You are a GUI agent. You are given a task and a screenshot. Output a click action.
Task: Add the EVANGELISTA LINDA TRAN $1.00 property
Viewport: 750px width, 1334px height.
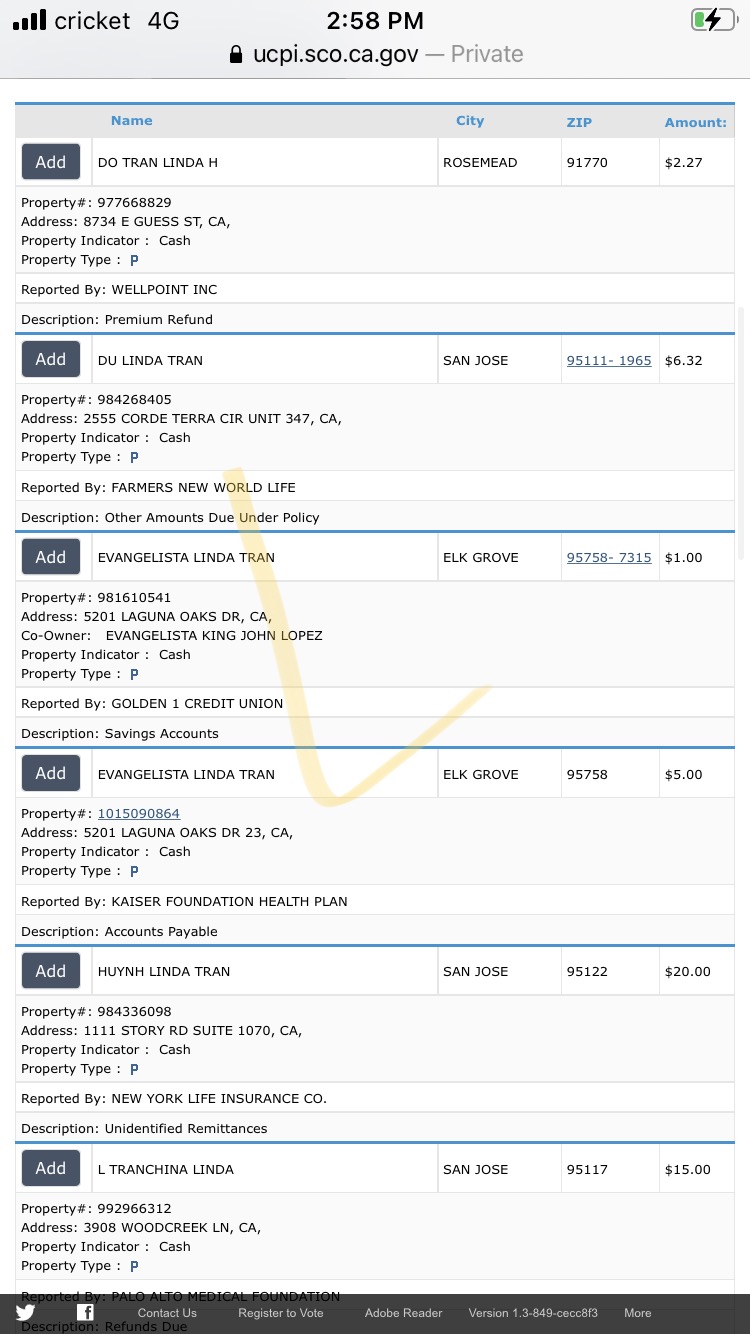coord(51,557)
